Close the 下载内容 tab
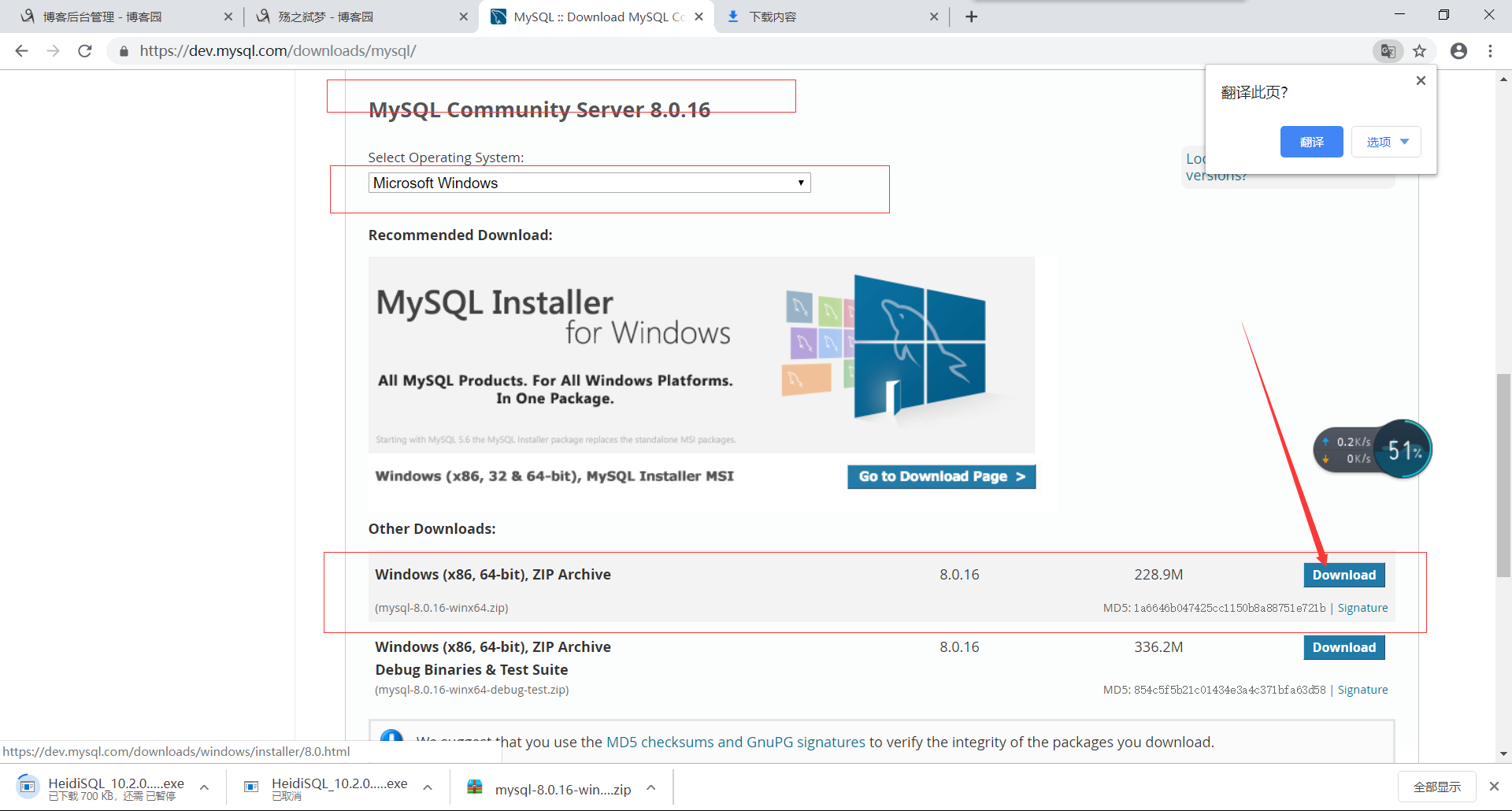This screenshot has height=811, width=1512. coord(934,17)
